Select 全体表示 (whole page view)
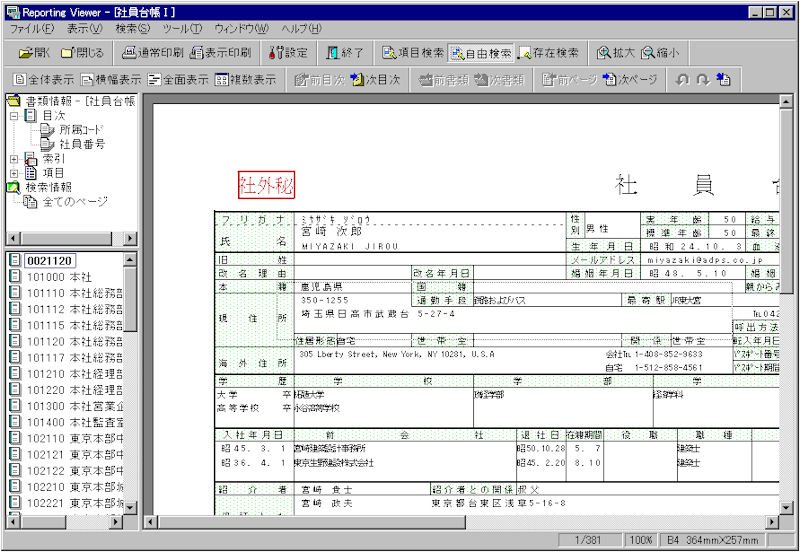 click(x=44, y=80)
